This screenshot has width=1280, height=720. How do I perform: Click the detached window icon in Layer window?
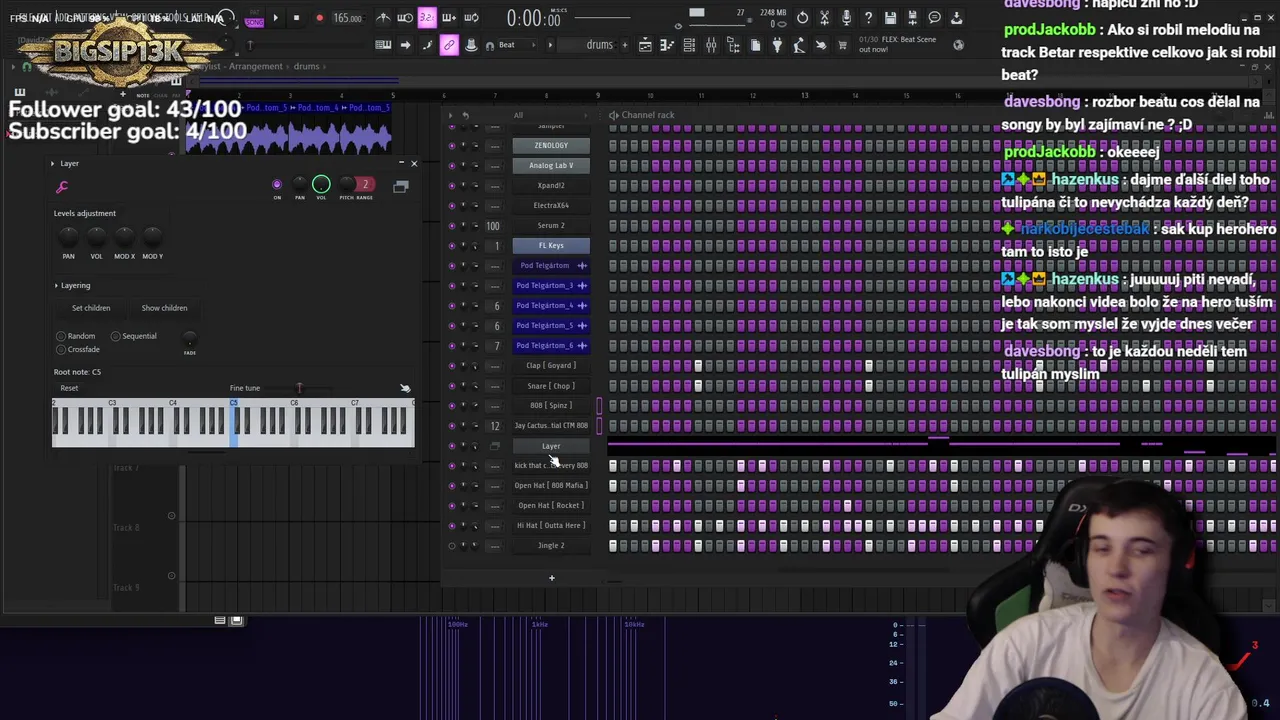tap(400, 186)
